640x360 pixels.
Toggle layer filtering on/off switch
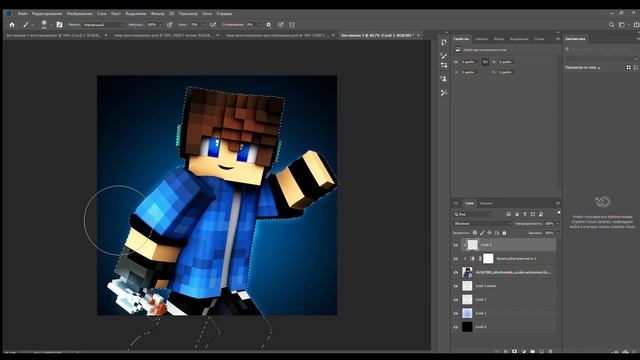(558, 213)
